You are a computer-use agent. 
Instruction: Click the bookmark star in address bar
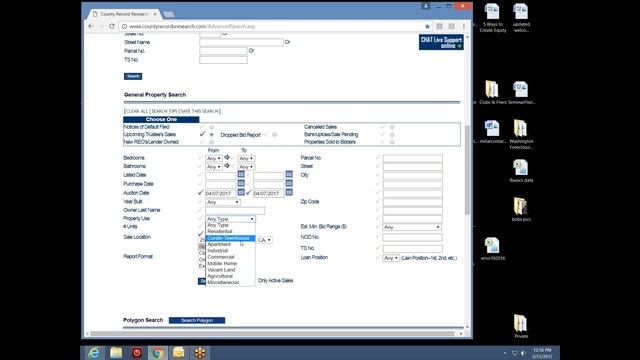(427, 26)
